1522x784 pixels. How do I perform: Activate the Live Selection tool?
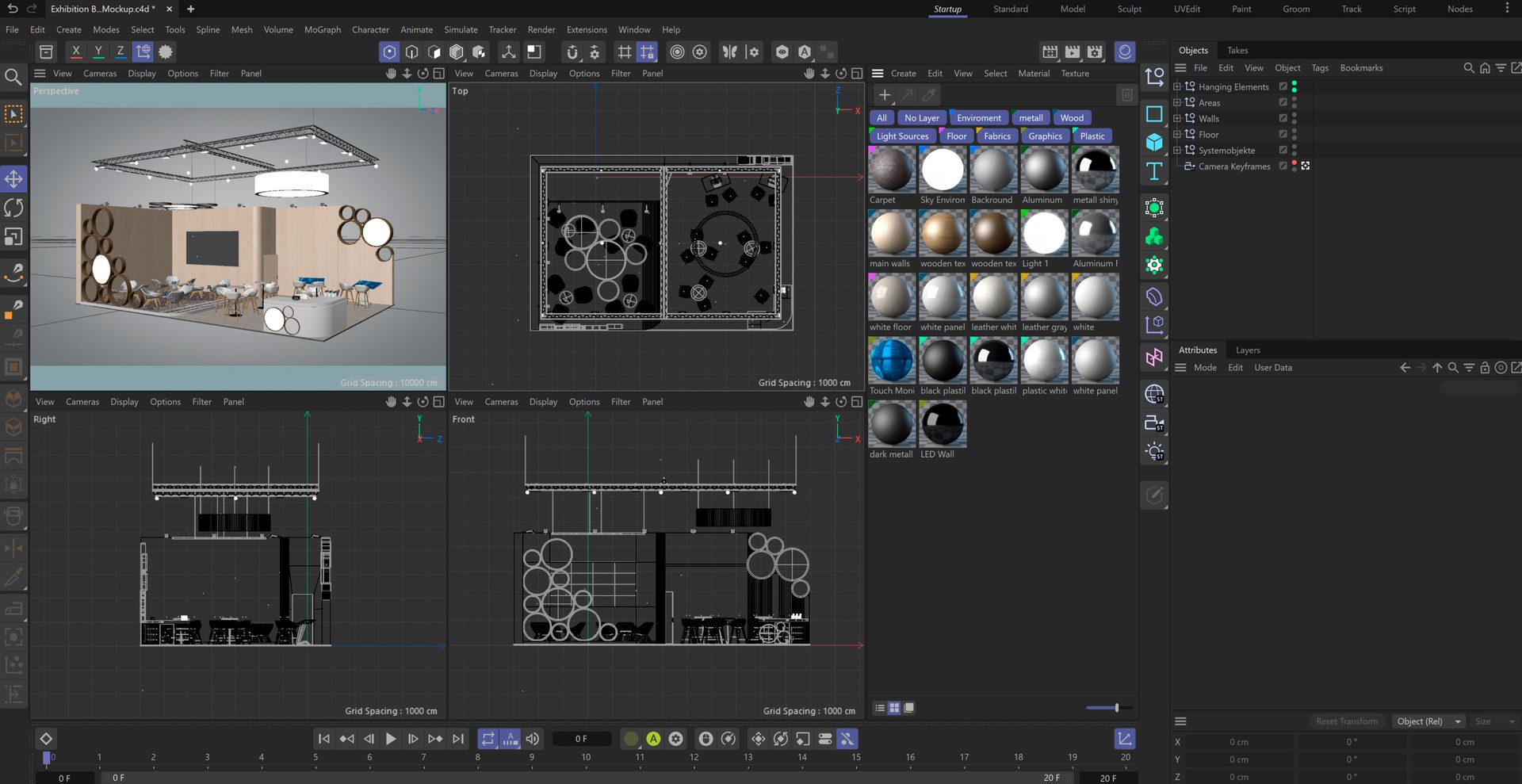click(13, 114)
